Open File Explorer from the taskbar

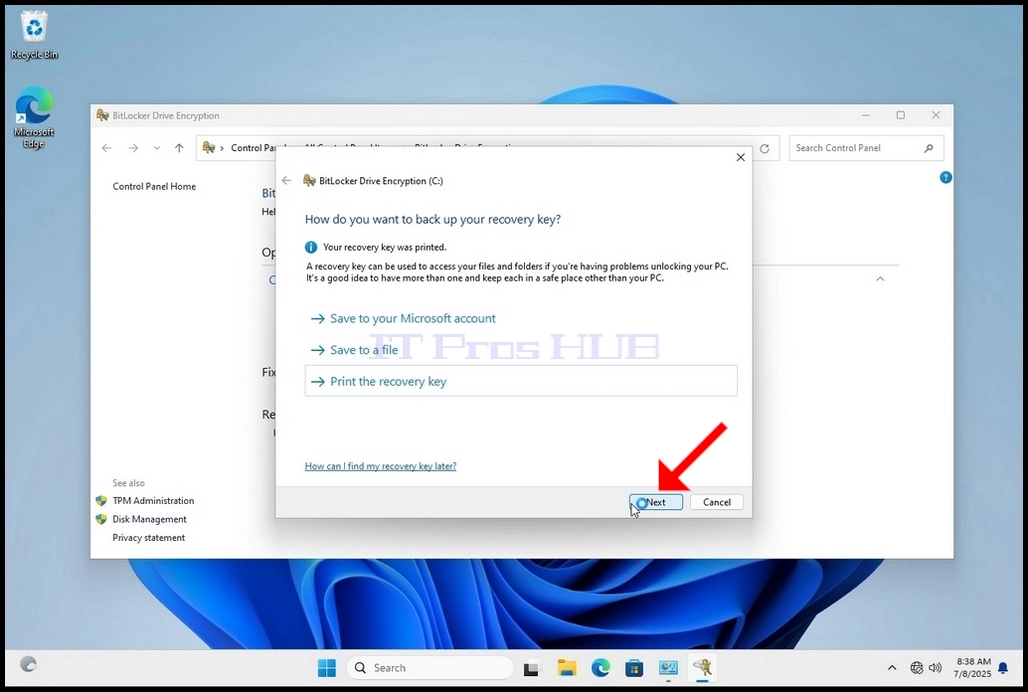tap(566, 668)
